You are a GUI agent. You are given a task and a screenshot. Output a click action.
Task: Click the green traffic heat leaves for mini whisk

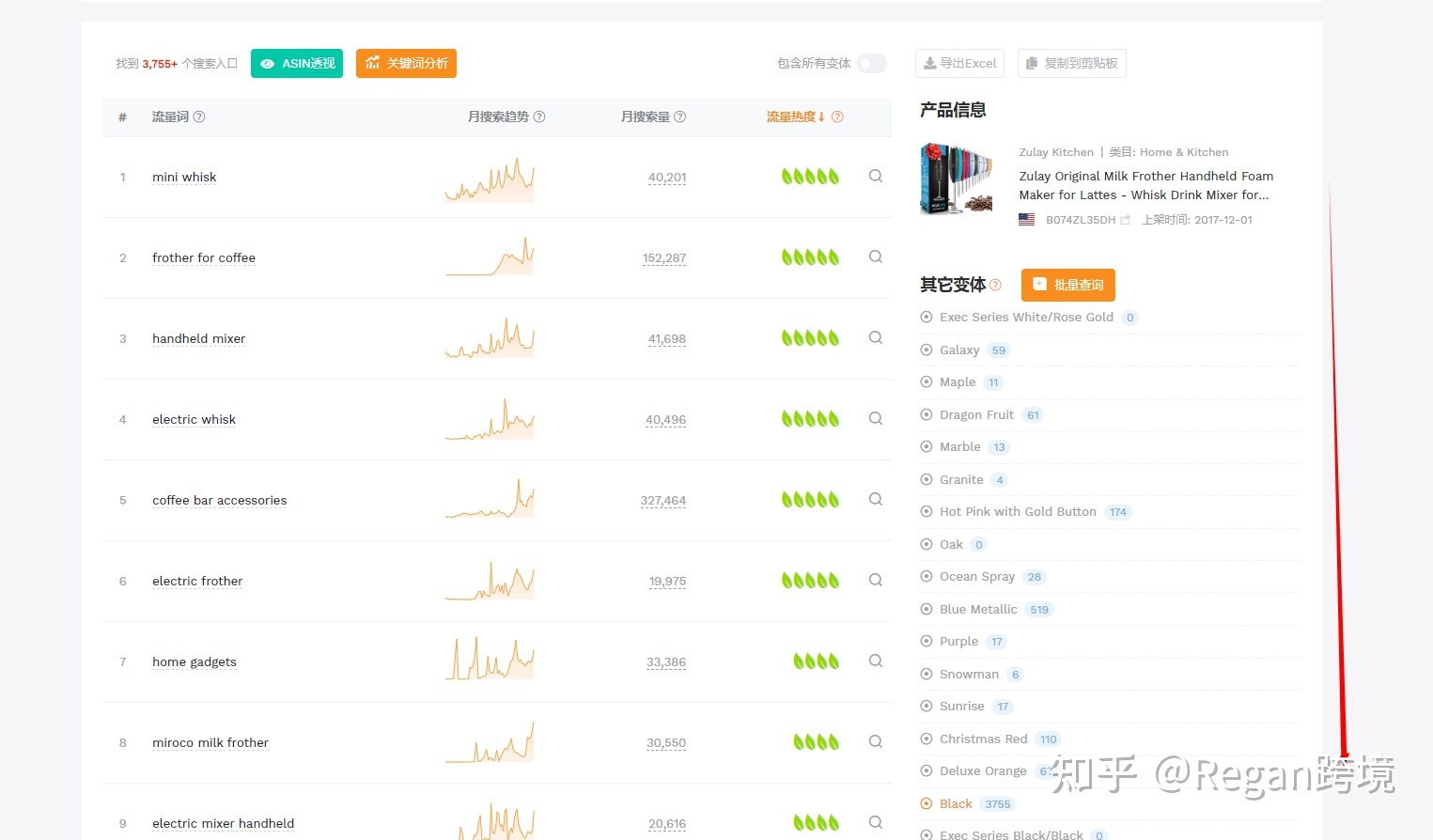click(810, 176)
